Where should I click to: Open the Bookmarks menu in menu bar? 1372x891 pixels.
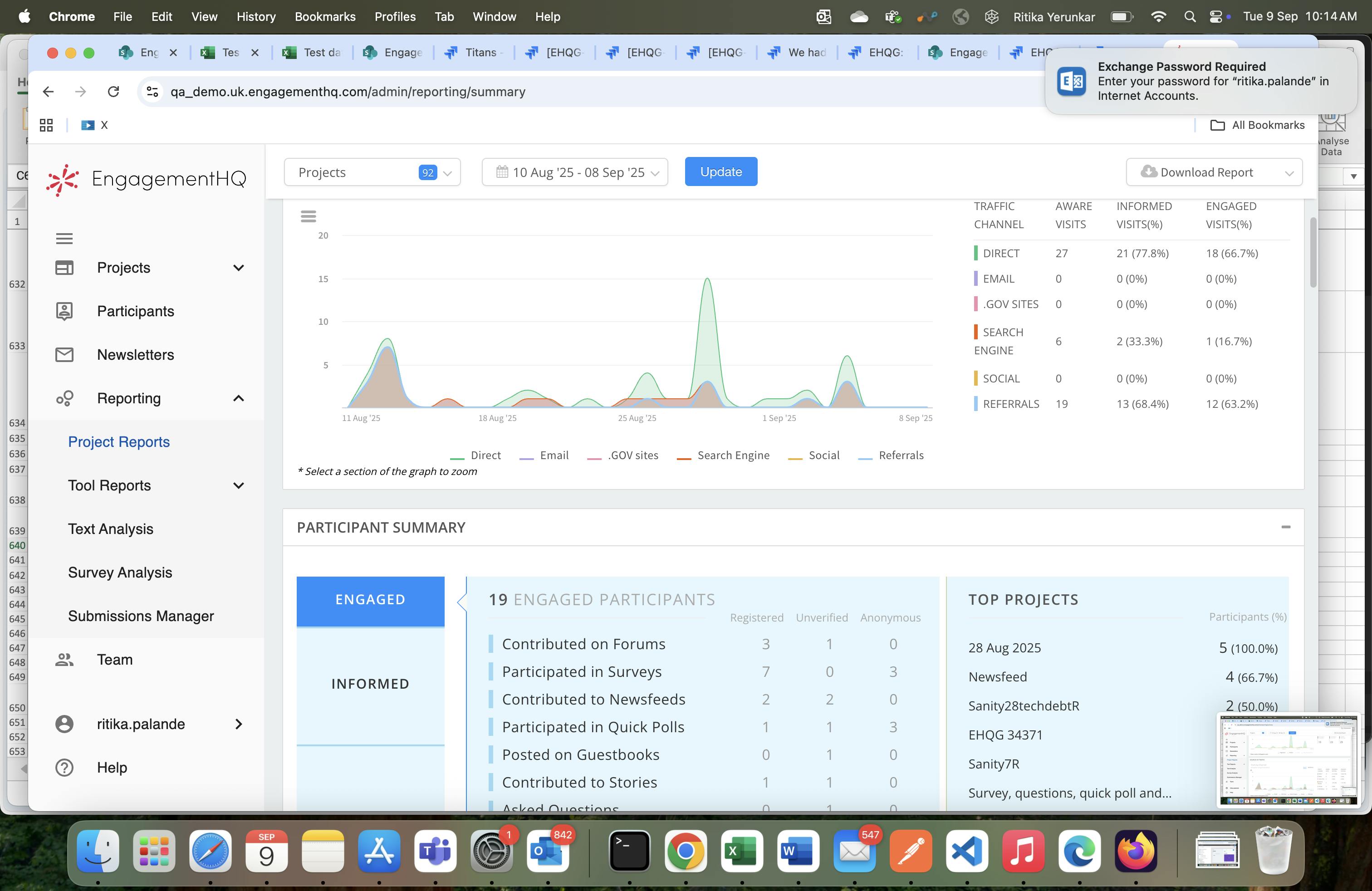point(324,17)
